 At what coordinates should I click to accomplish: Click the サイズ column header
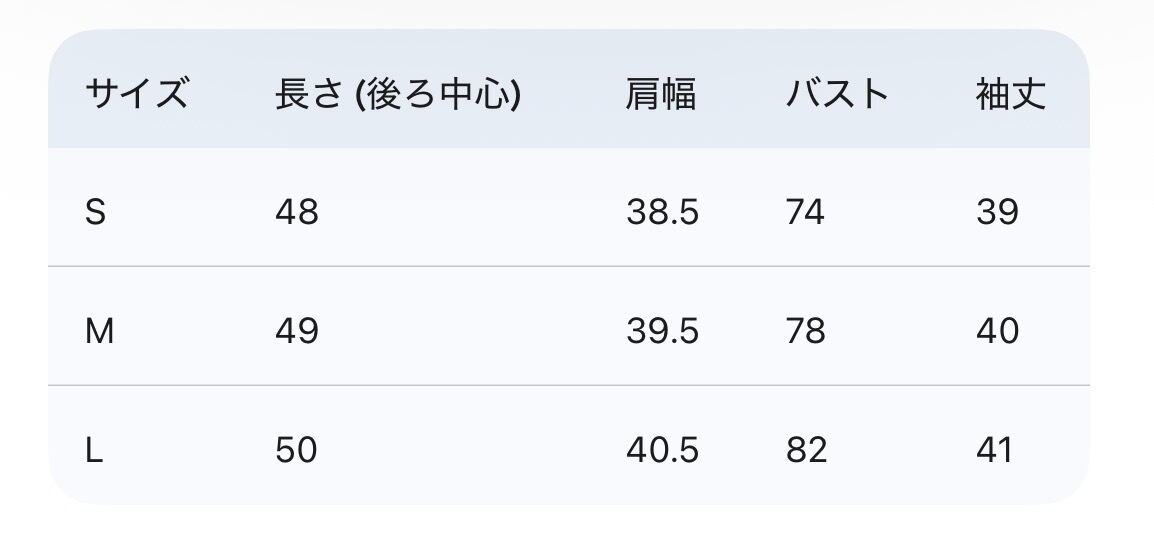tap(136, 95)
